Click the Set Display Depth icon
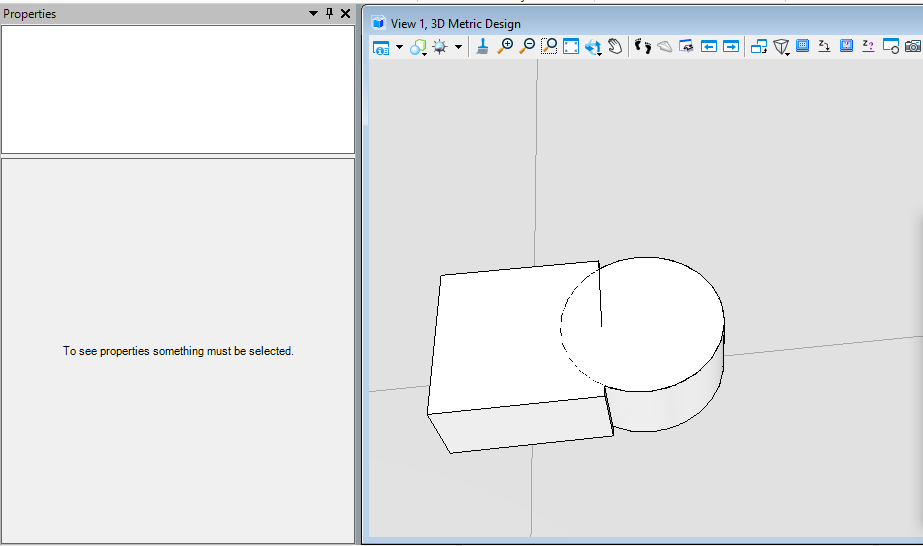The height and width of the screenshot is (546, 923). pos(802,46)
